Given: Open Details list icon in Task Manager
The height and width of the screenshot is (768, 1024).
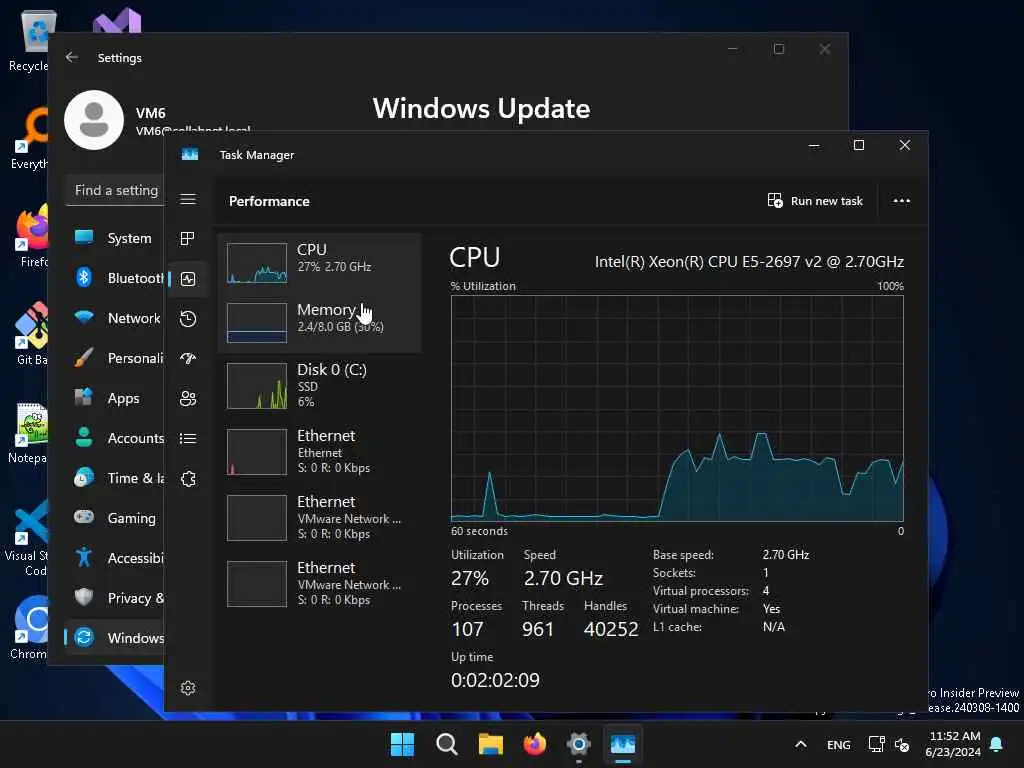Looking at the screenshot, I should (x=188, y=438).
